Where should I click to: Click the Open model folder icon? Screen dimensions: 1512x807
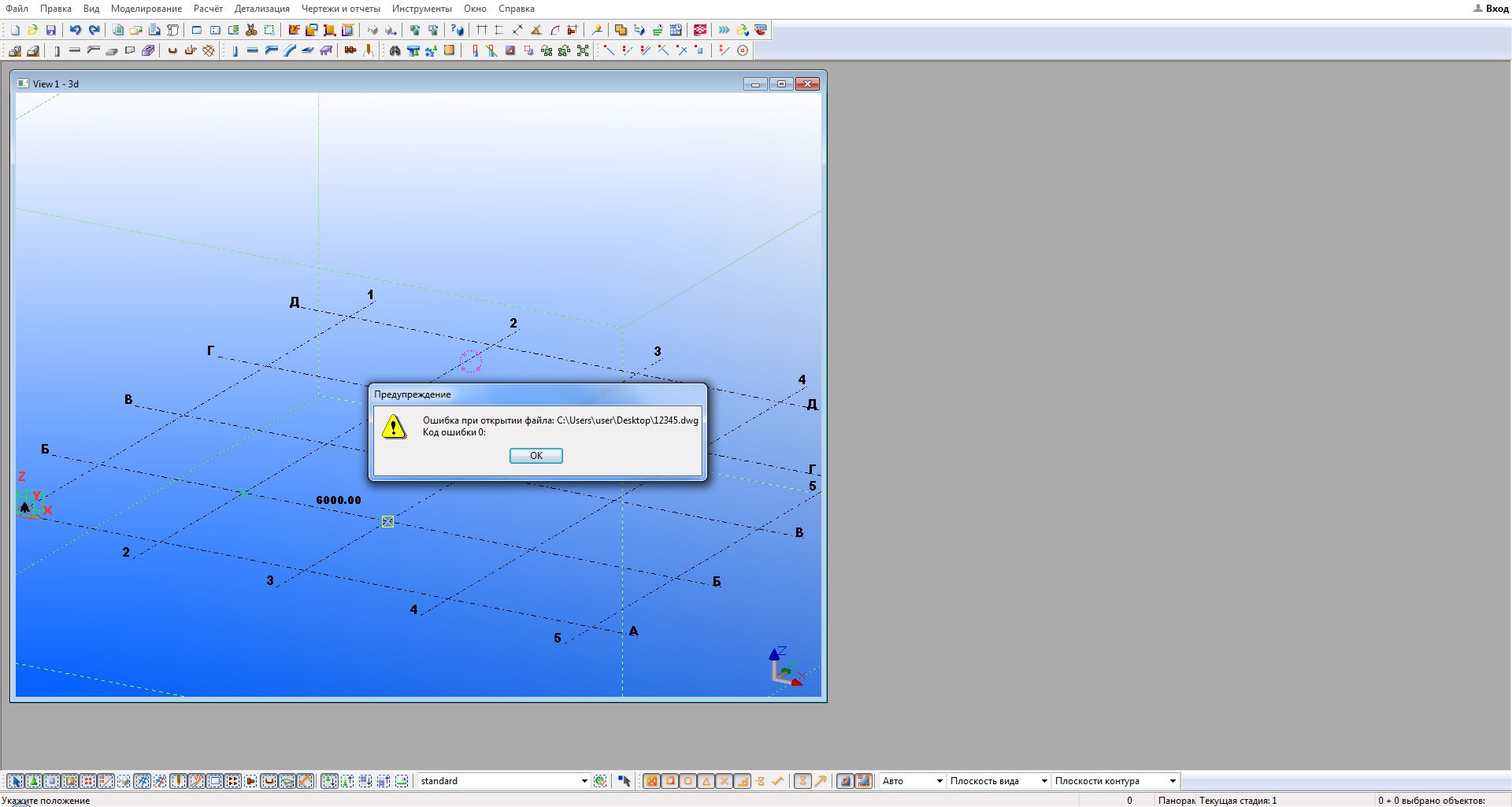point(33,31)
